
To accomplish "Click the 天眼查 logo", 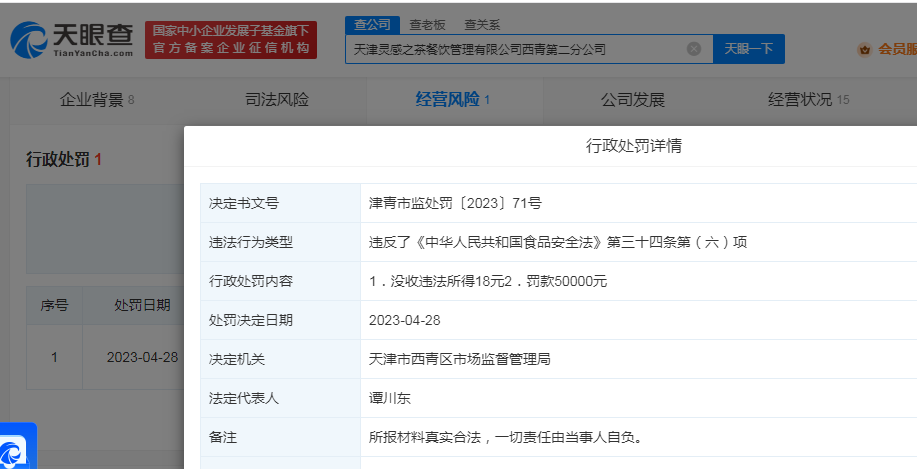I will pyautogui.click(x=71, y=40).
